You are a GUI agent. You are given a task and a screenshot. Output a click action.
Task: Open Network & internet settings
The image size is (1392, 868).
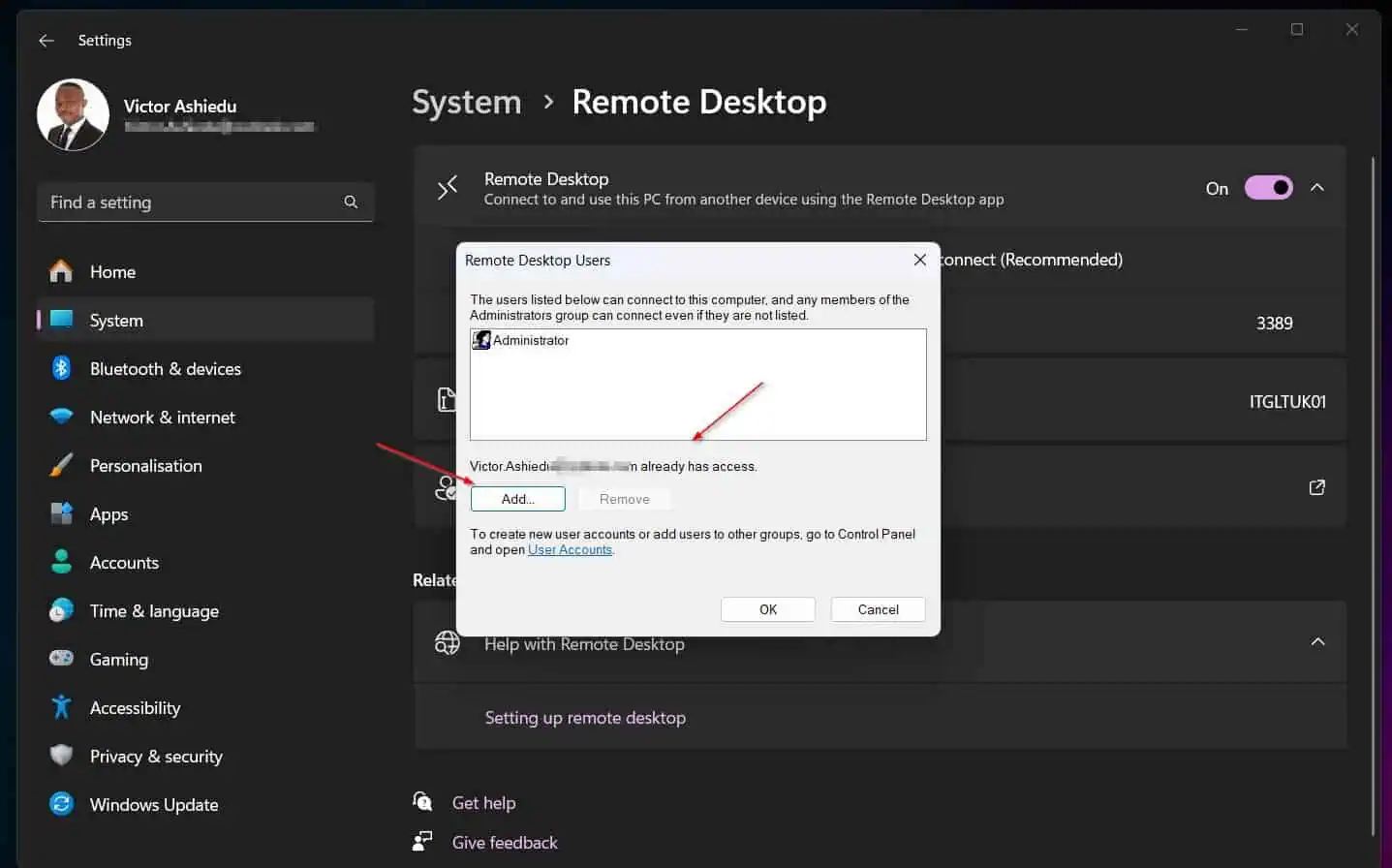pyautogui.click(x=205, y=418)
